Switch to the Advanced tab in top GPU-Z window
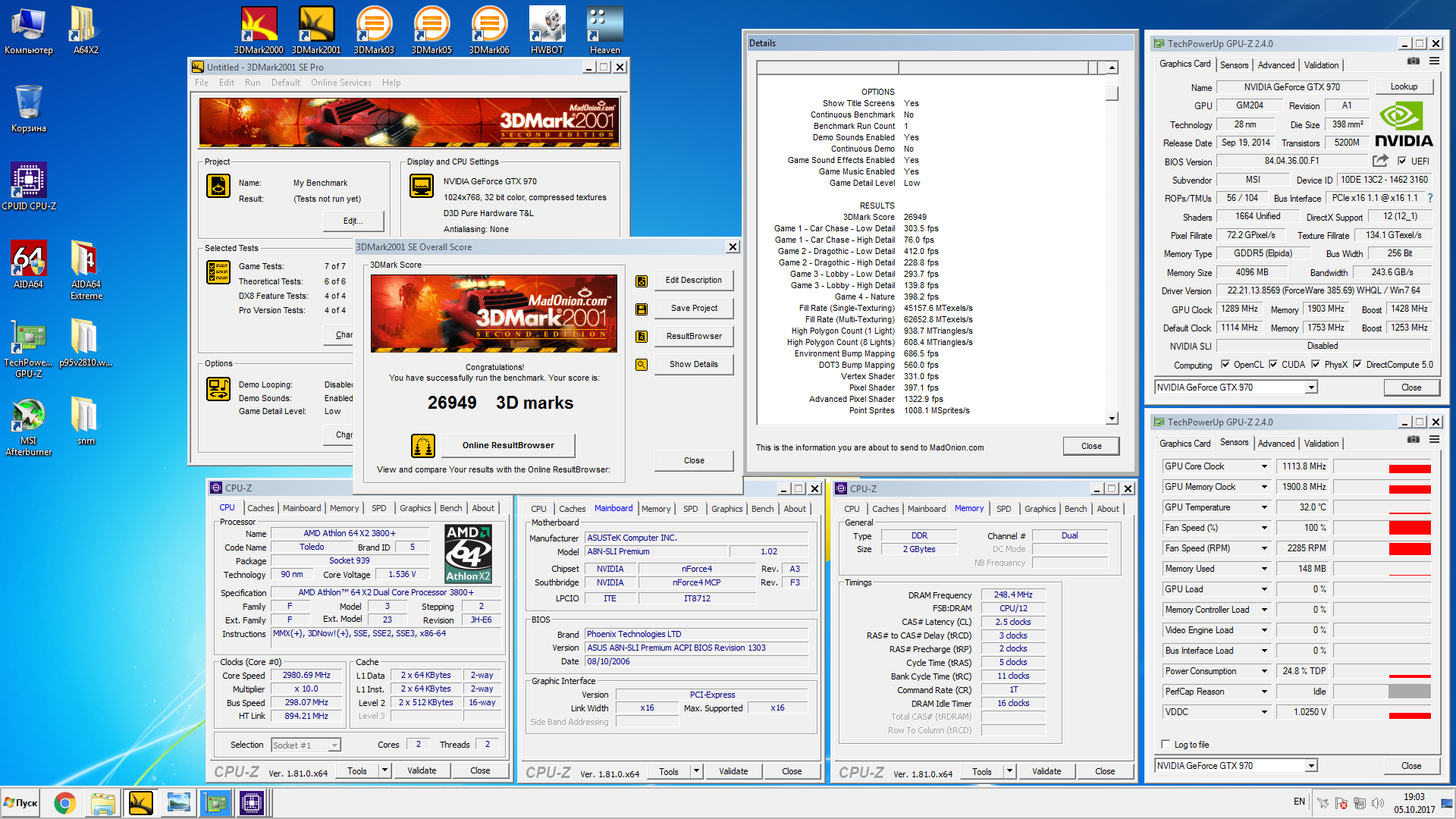This screenshot has width=1456, height=819. 1276,65
